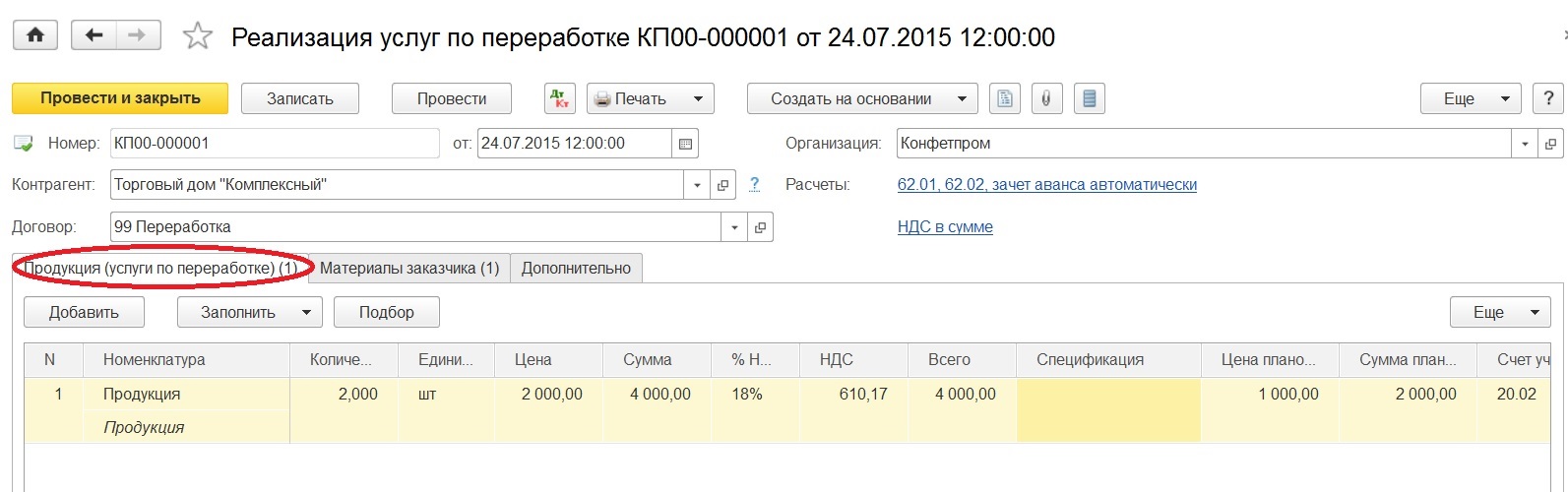Click the Записать button

(300, 98)
